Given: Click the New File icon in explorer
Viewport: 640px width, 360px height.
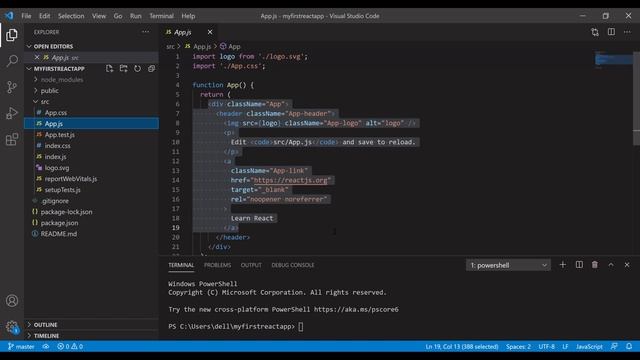Looking at the screenshot, I should pos(109,69).
